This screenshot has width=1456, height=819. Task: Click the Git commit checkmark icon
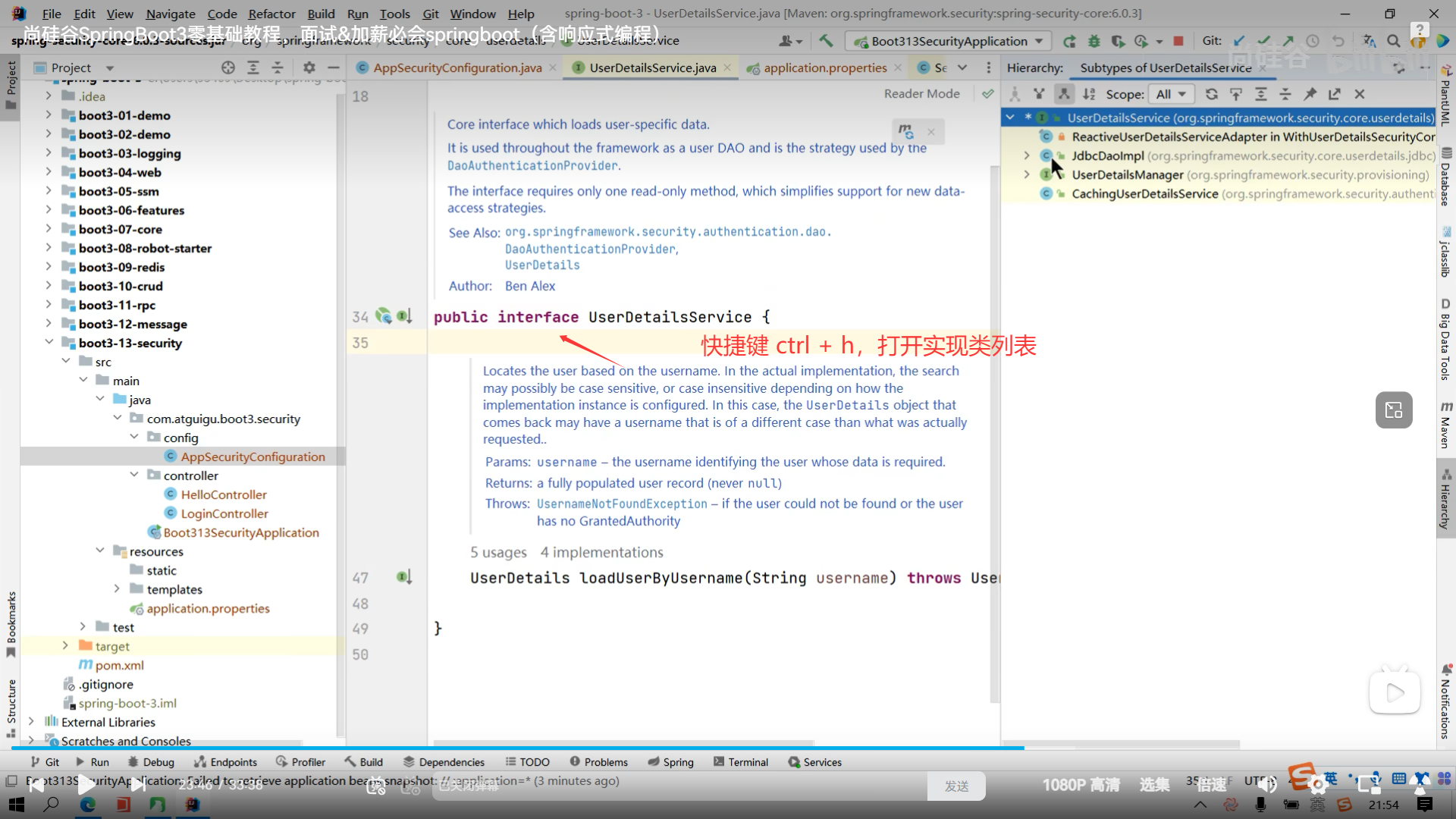(1263, 41)
